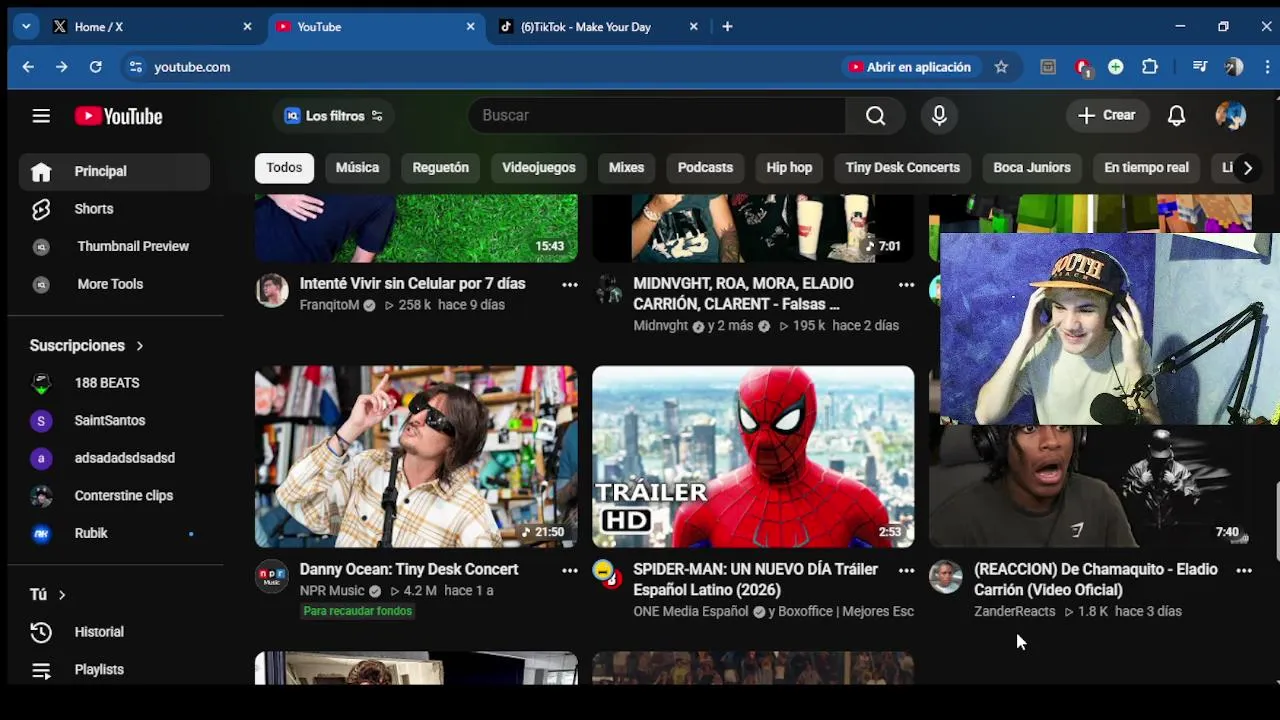Click Abrir en aplicación button
The image size is (1280, 720).
pyautogui.click(x=910, y=67)
